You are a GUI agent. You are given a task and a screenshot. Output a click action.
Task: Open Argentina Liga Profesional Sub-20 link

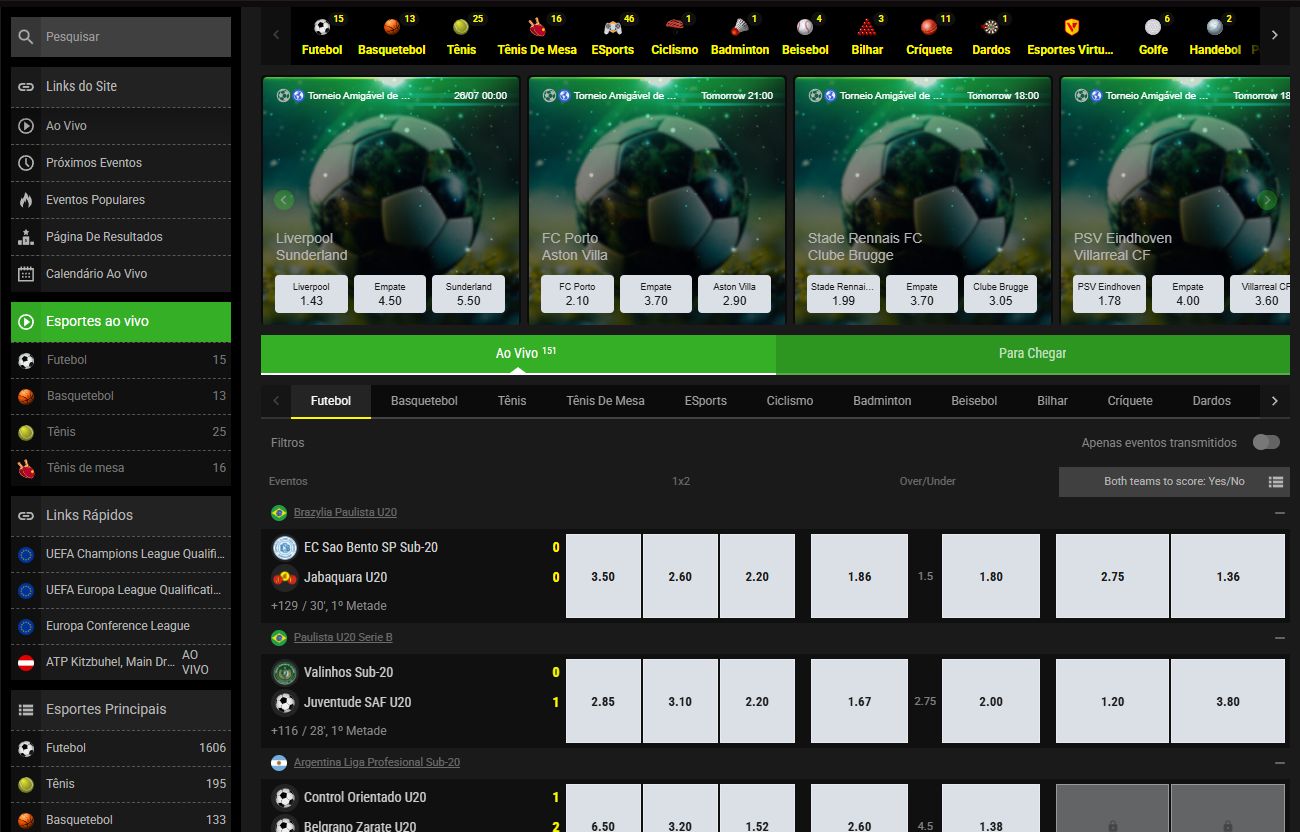(x=377, y=762)
